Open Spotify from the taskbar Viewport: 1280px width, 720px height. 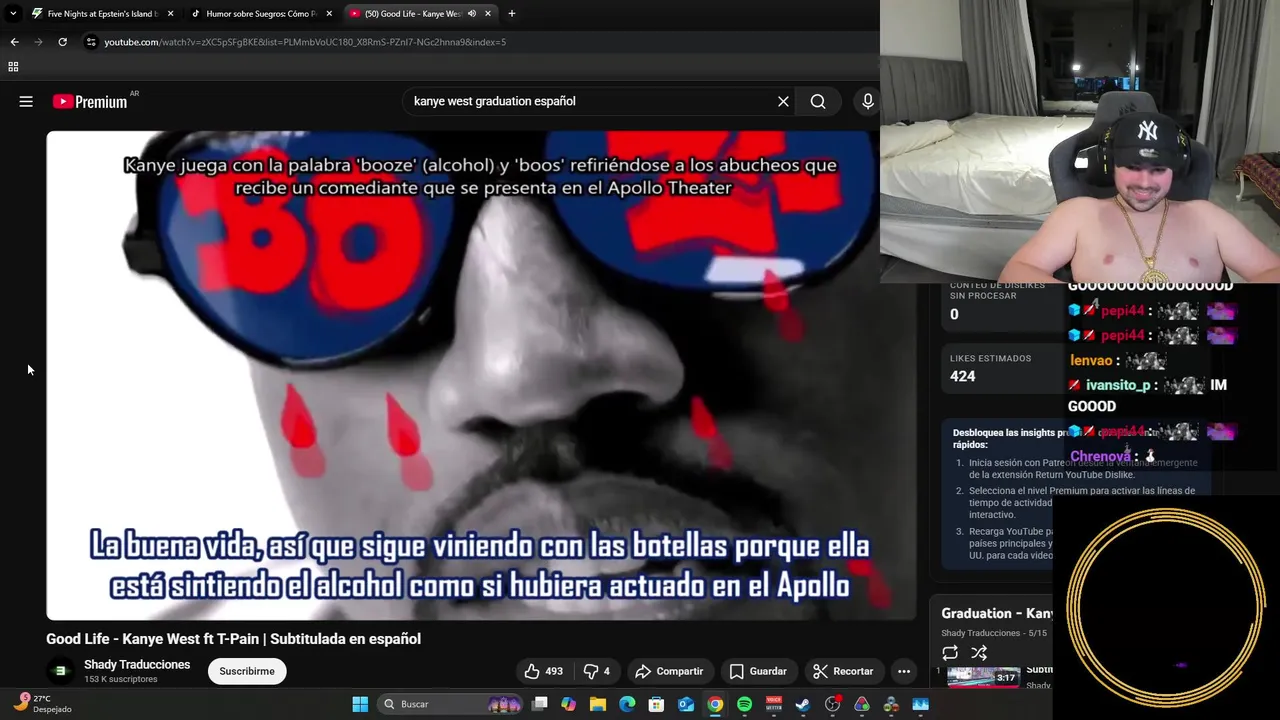(744, 704)
